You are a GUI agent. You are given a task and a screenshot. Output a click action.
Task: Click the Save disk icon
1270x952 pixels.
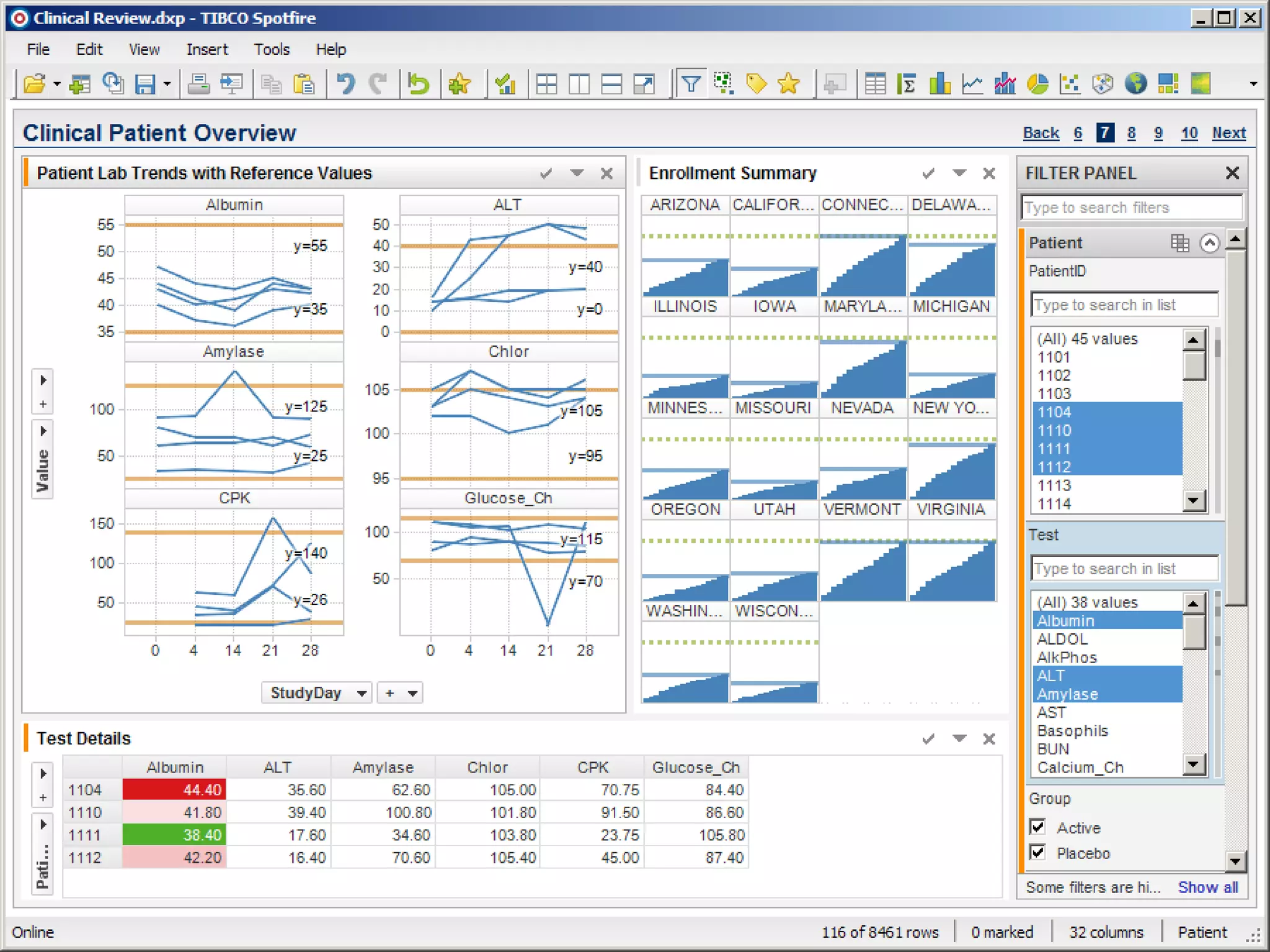click(145, 84)
